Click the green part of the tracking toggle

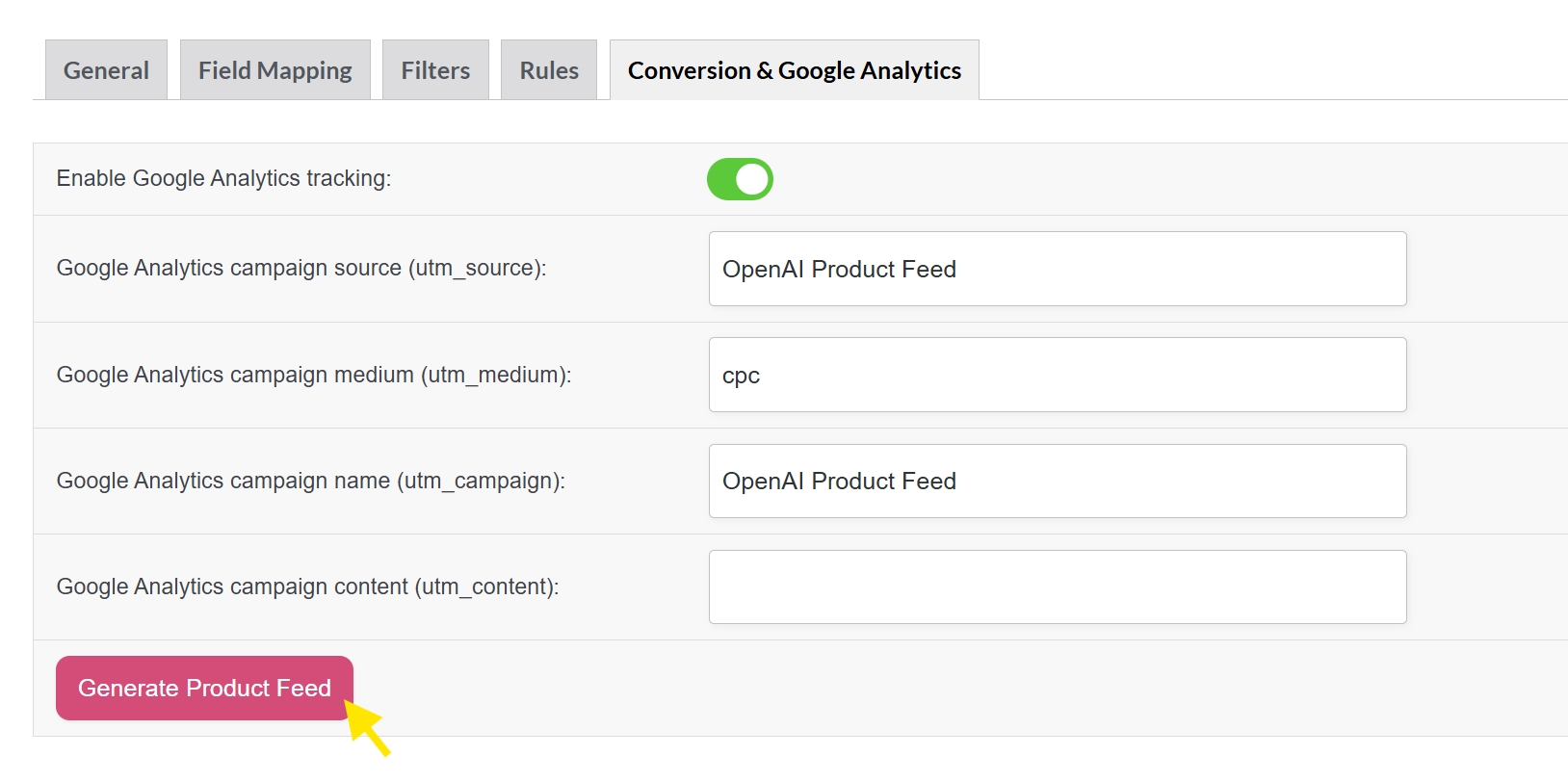click(722, 179)
